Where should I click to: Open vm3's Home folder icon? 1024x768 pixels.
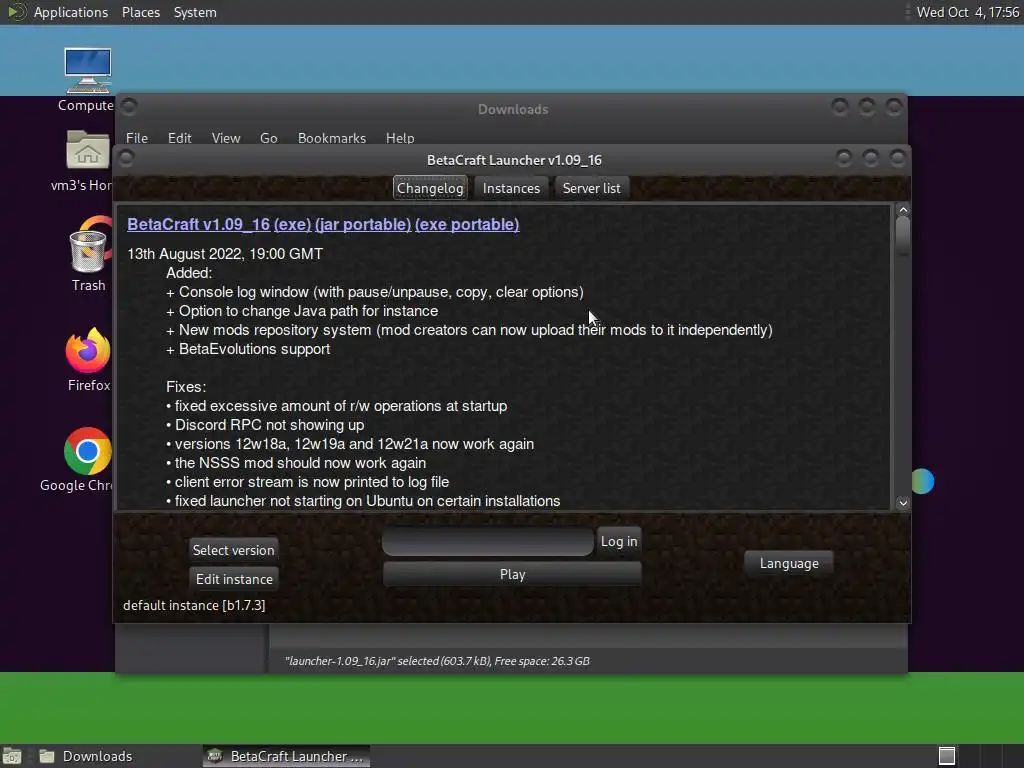point(88,150)
